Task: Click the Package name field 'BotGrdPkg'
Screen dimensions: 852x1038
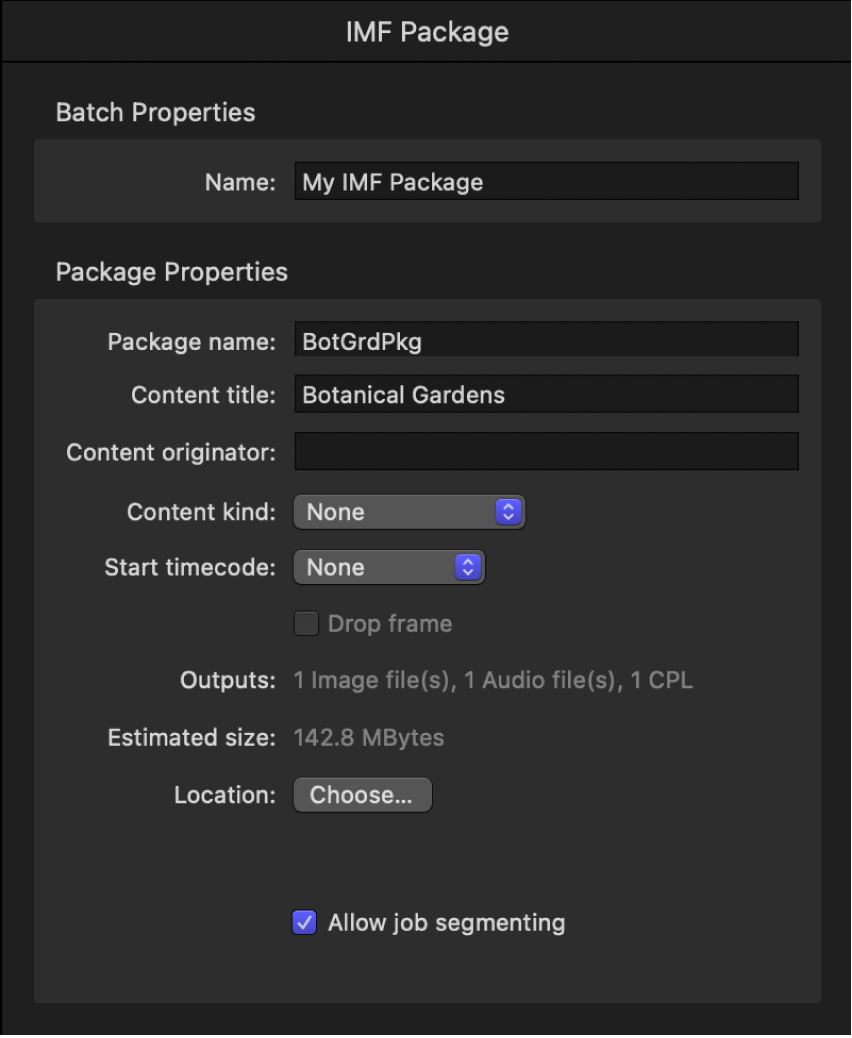Action: (546, 340)
